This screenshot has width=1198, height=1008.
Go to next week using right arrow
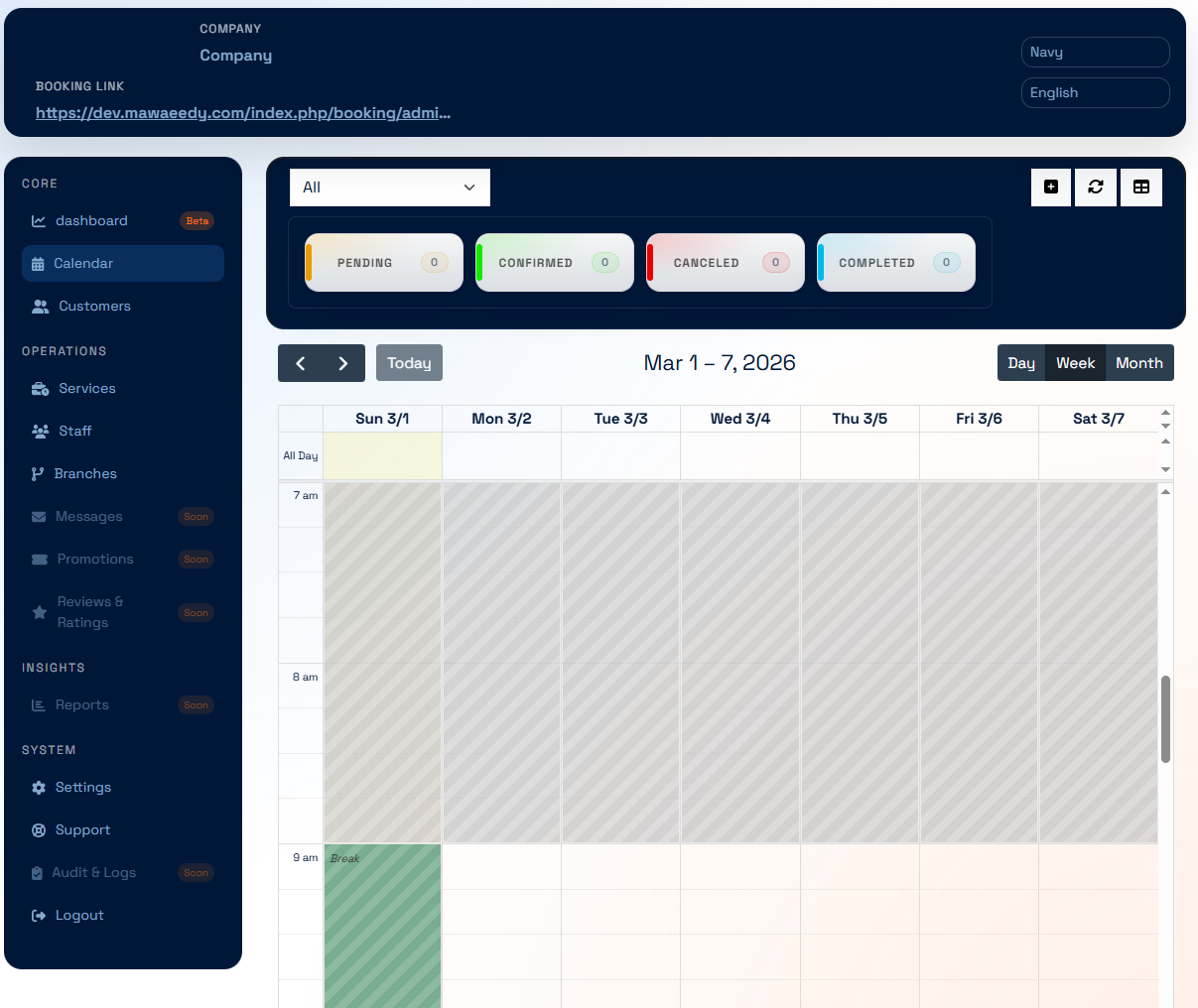(343, 363)
